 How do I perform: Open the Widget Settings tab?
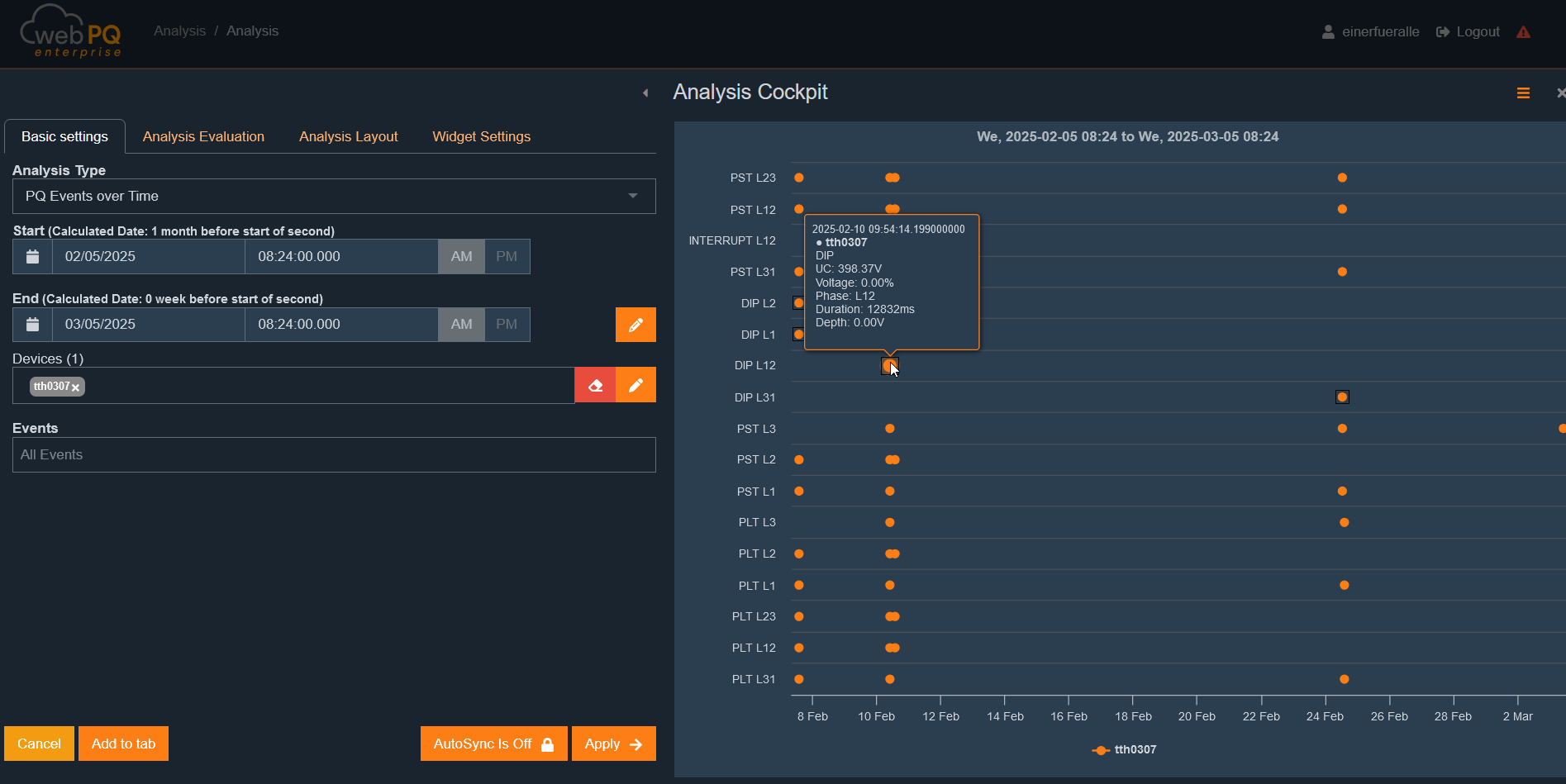point(481,137)
